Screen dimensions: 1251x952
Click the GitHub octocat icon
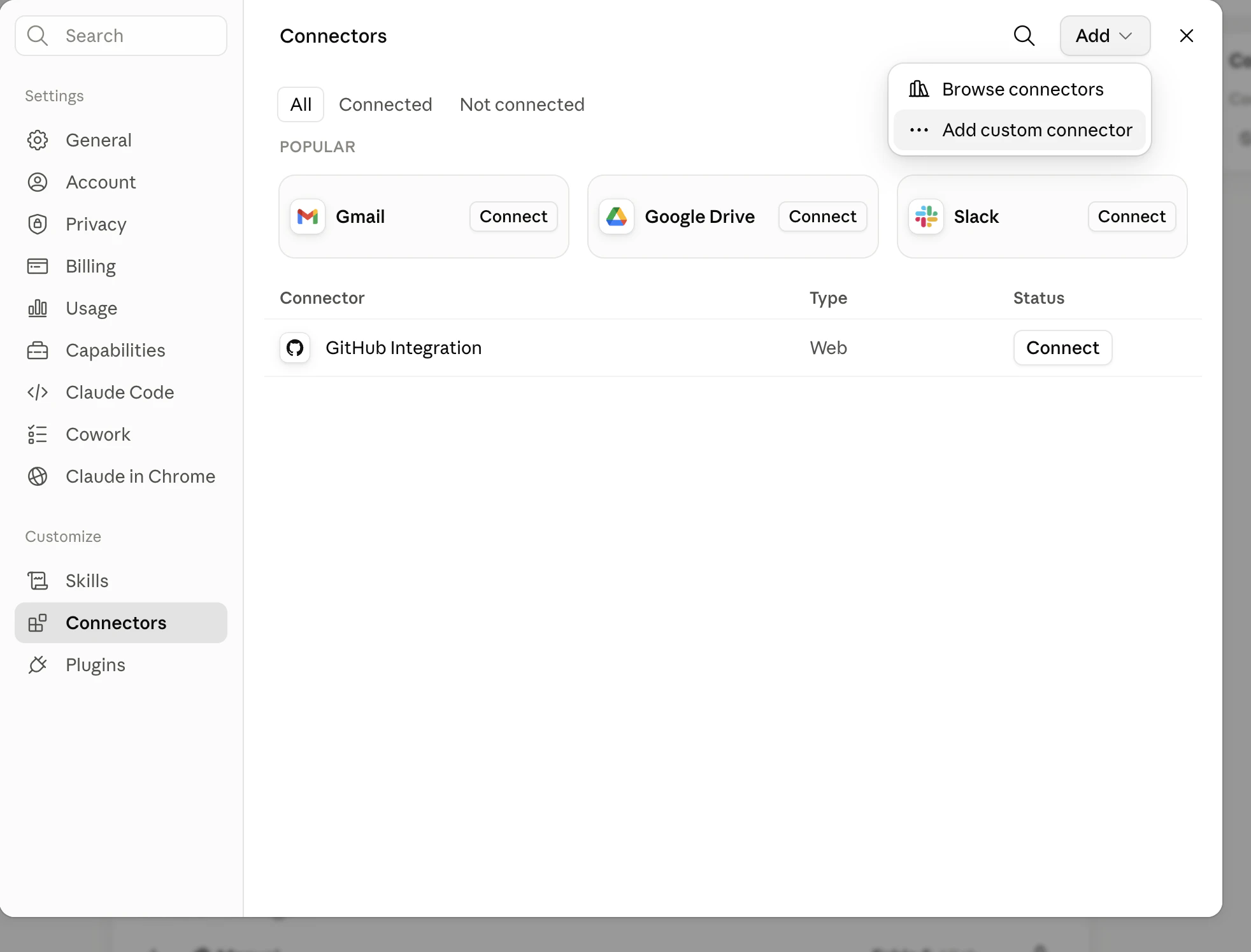coord(295,348)
